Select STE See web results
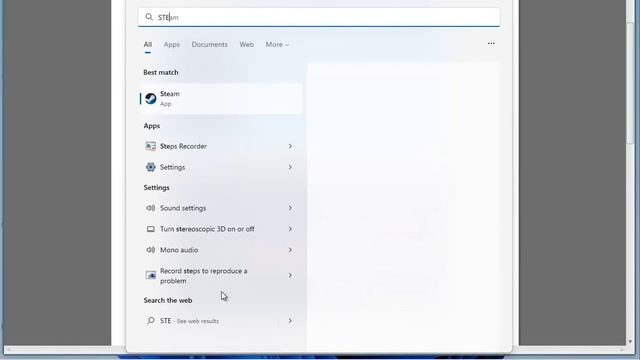 pos(221,321)
